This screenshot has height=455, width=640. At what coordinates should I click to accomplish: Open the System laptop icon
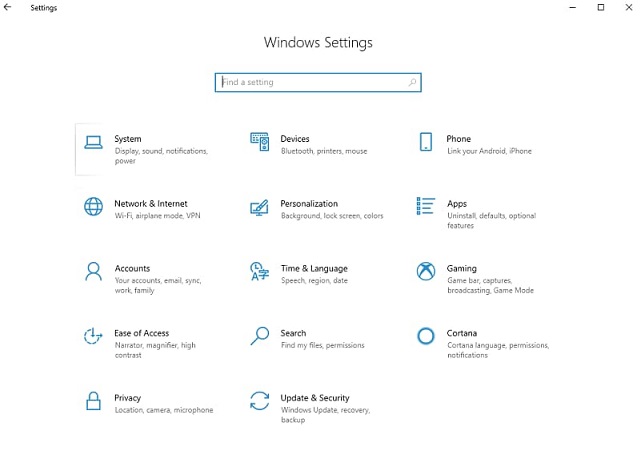93,142
